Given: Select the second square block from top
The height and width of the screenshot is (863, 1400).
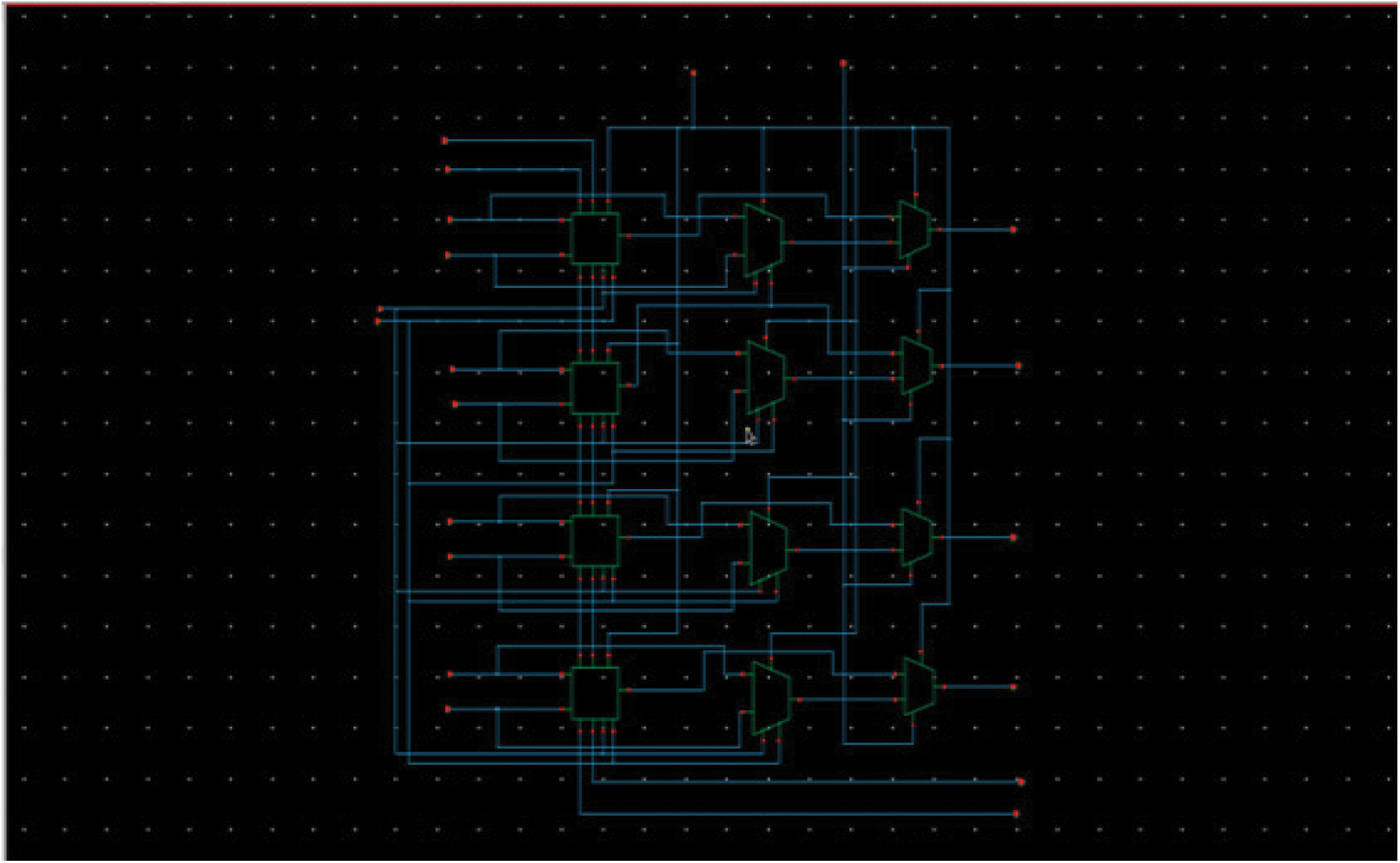Looking at the screenshot, I should [595, 388].
